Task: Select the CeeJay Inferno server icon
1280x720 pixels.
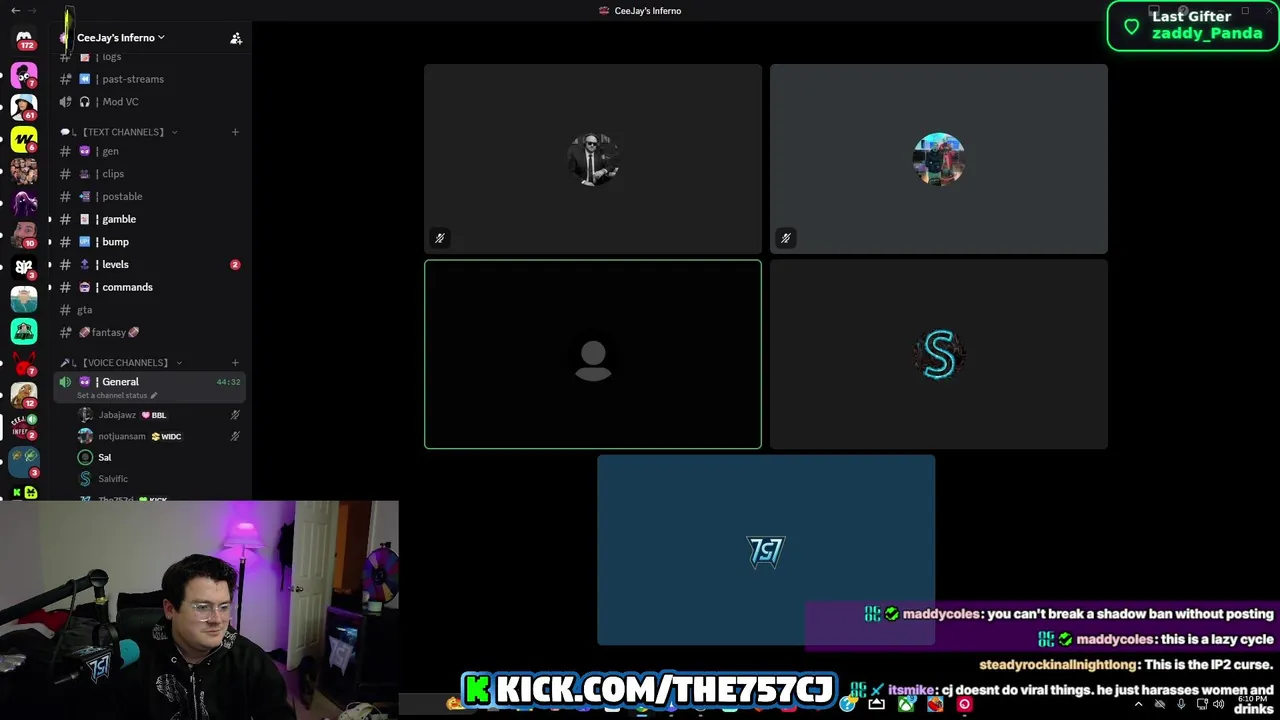Action: [24, 426]
